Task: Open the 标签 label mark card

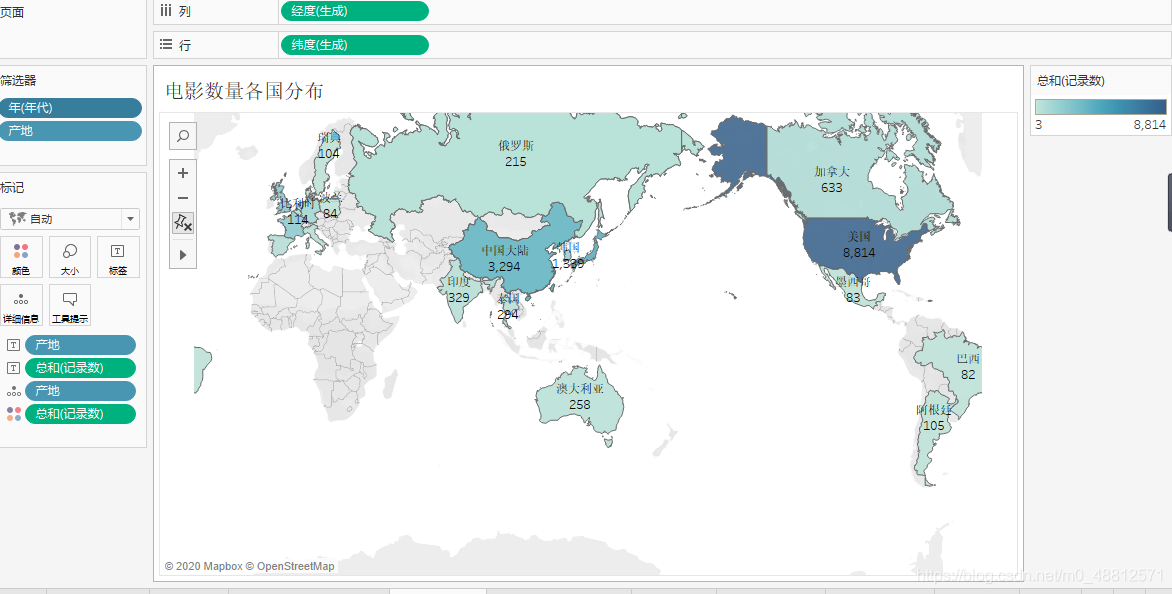Action: [118, 259]
